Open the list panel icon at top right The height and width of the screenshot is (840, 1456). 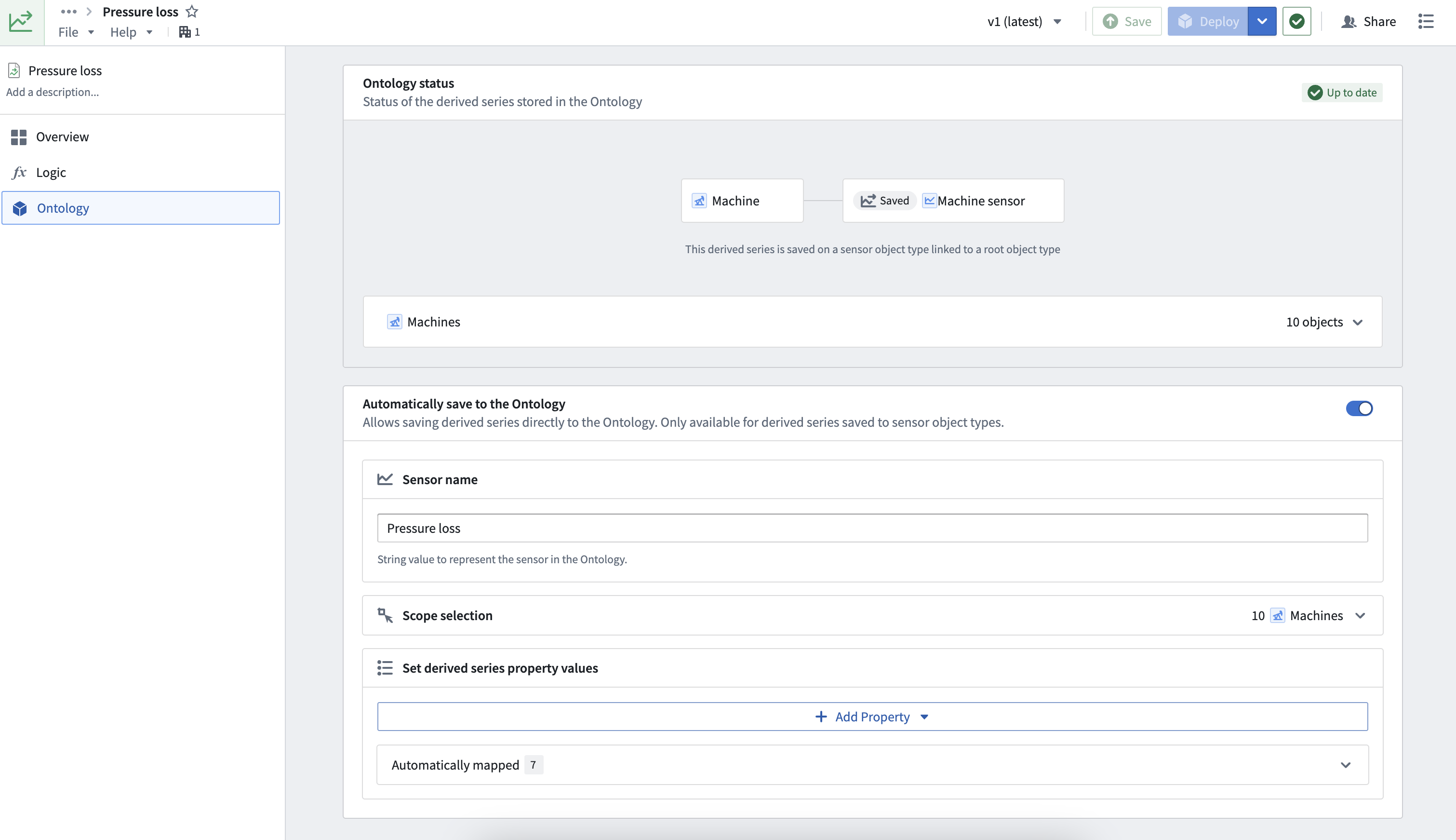pos(1426,21)
